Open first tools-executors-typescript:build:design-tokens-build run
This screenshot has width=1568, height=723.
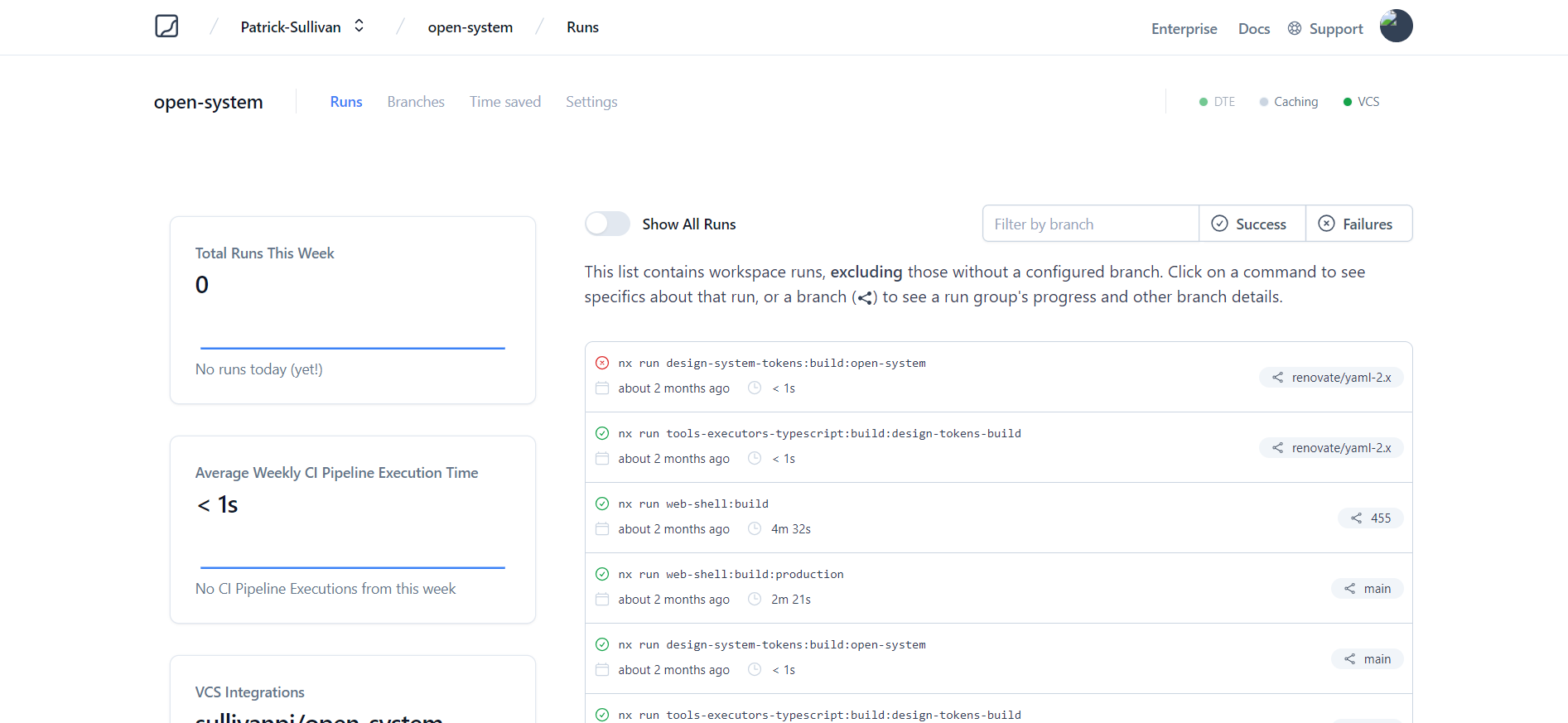(x=819, y=433)
